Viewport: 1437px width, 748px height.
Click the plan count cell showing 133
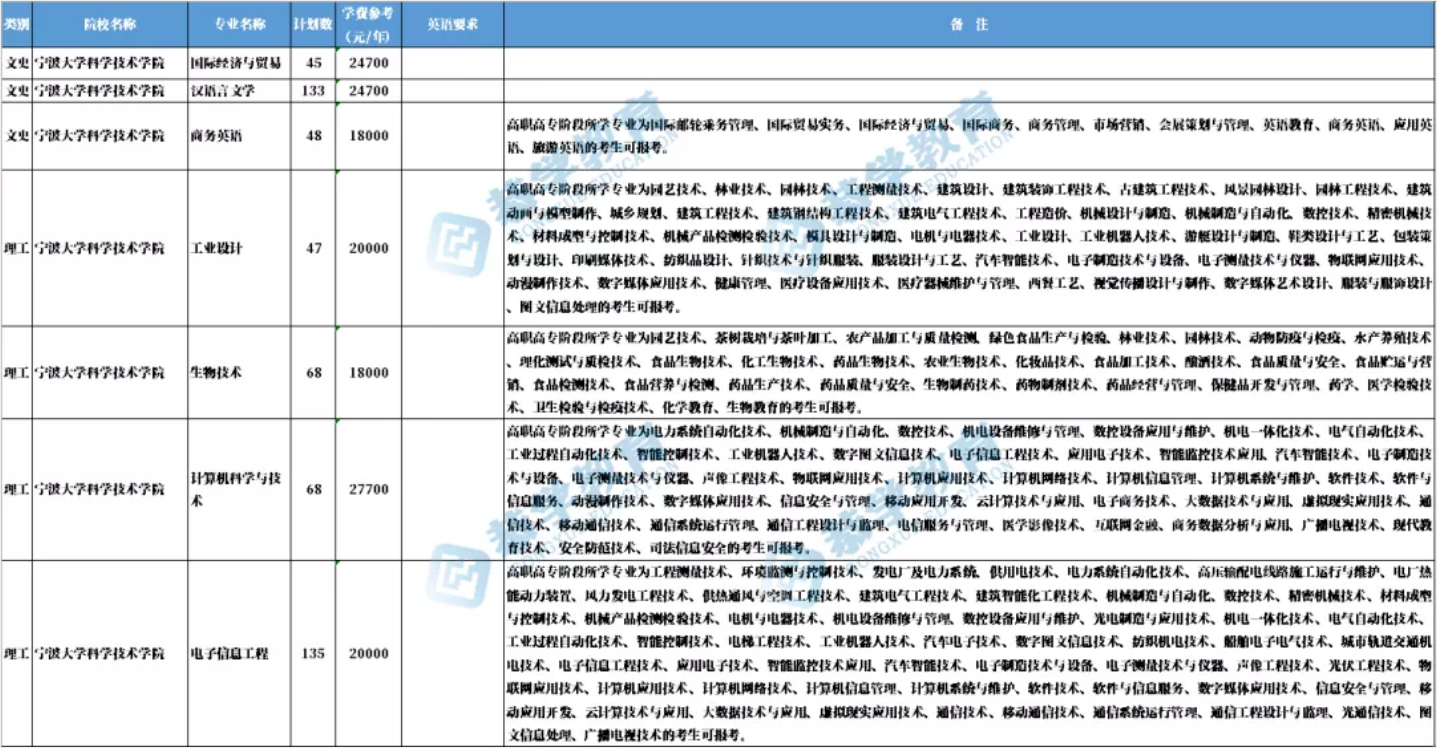pos(313,91)
